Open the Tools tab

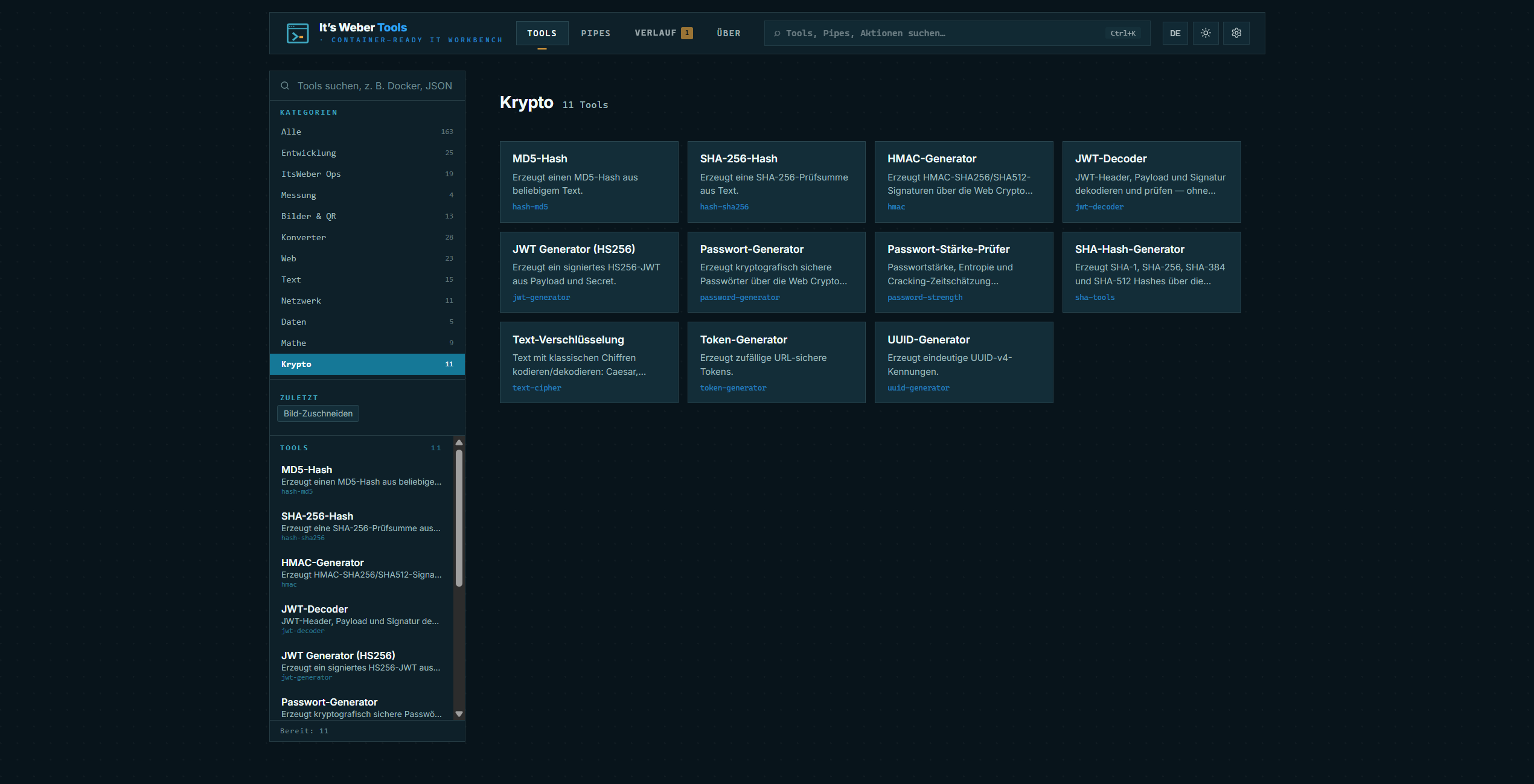point(542,33)
